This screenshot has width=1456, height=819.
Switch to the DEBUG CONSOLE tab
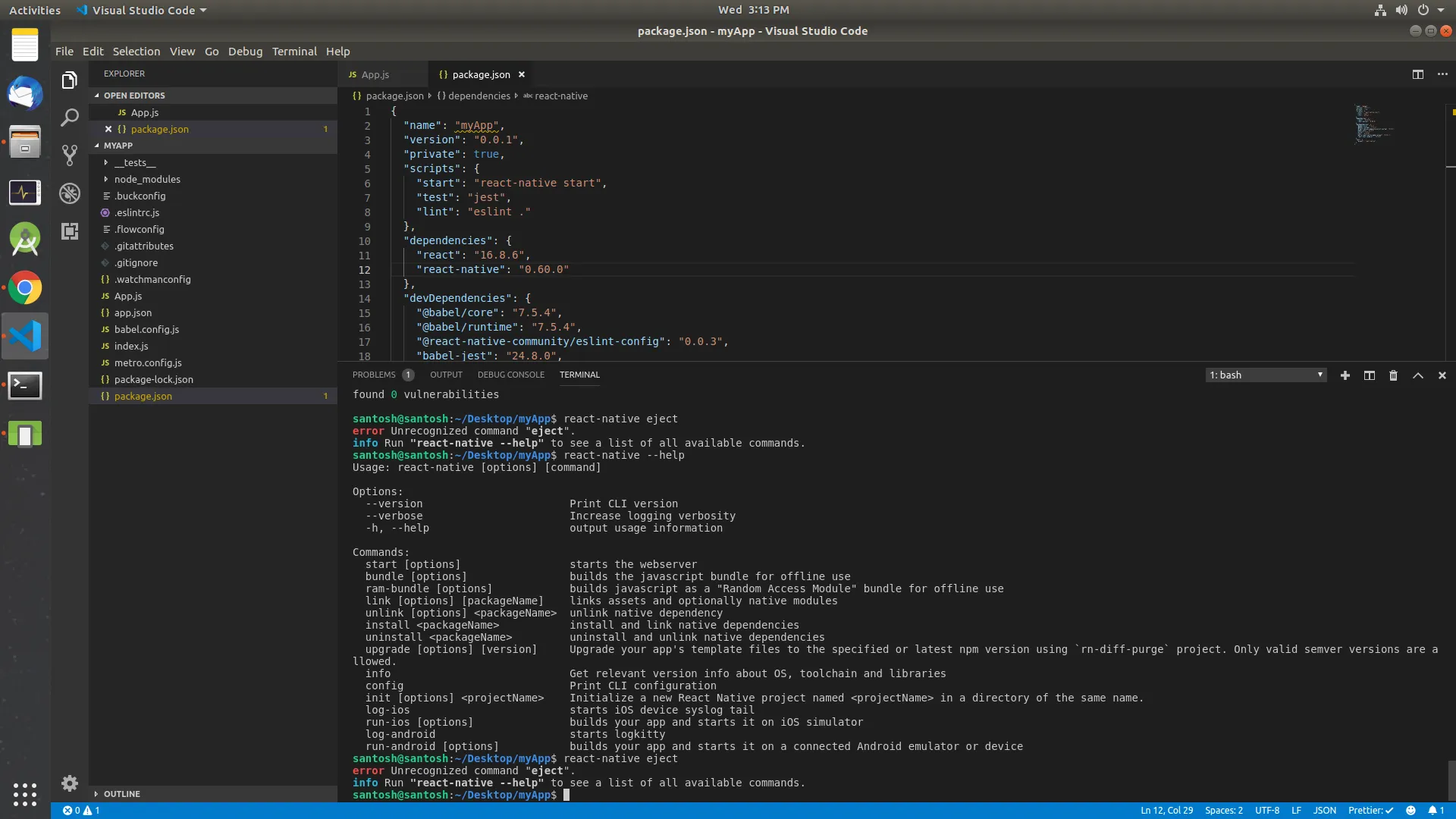(510, 375)
